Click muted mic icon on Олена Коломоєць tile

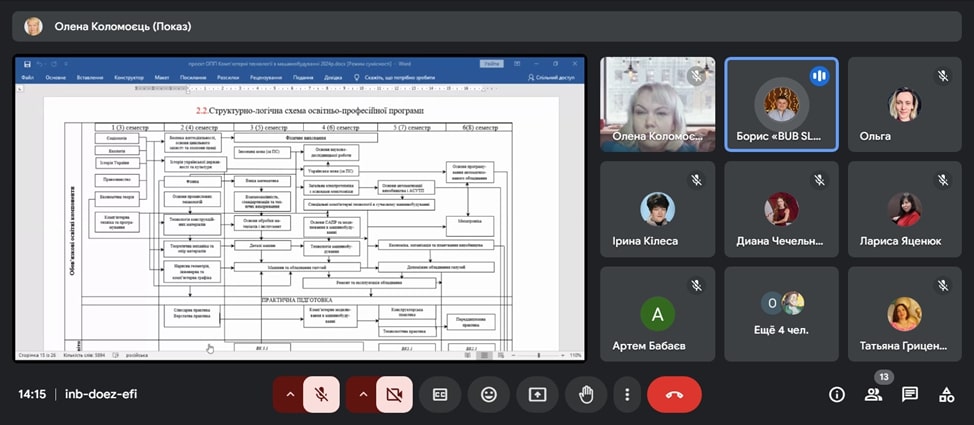point(696,76)
